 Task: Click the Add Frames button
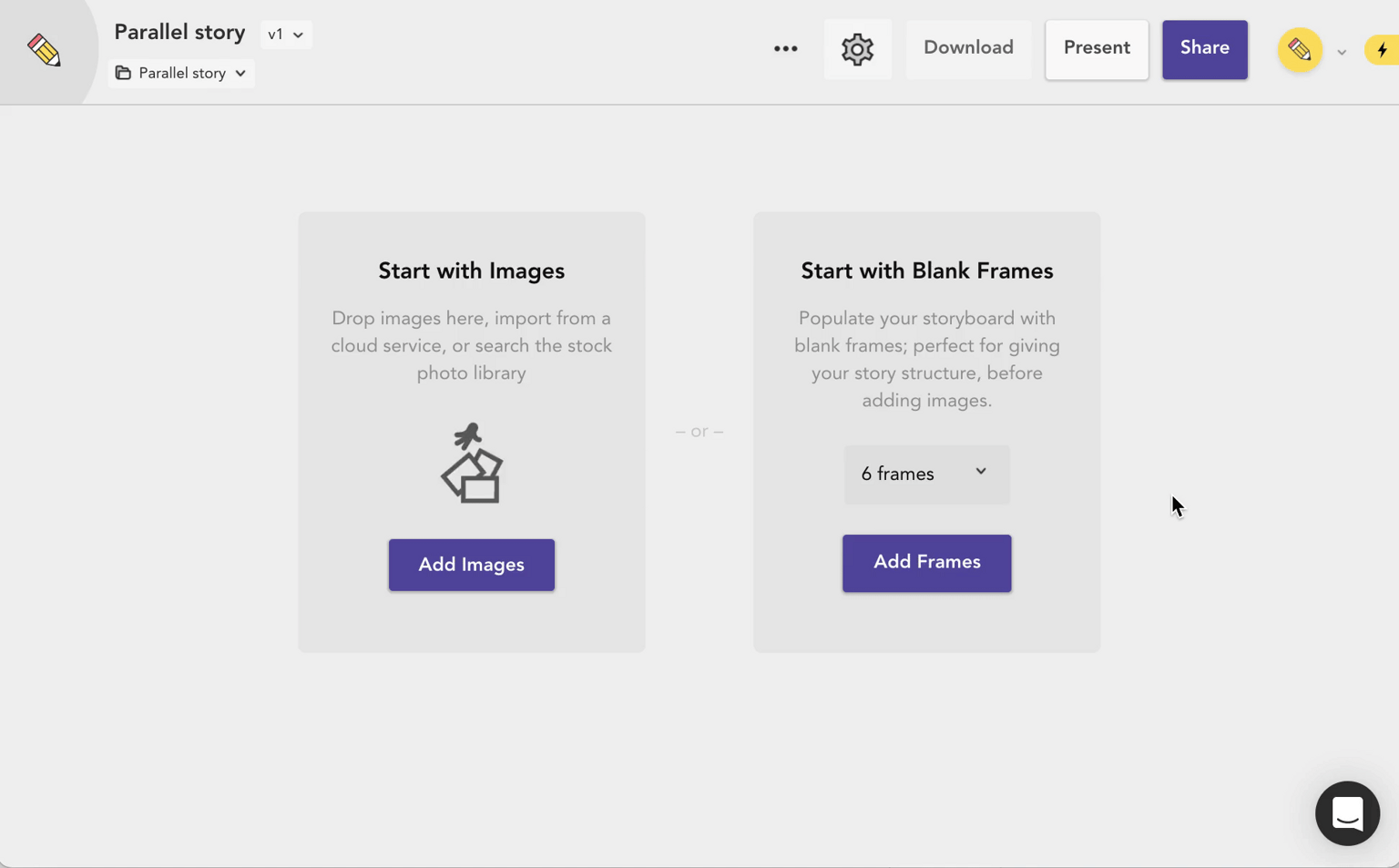(x=926, y=563)
